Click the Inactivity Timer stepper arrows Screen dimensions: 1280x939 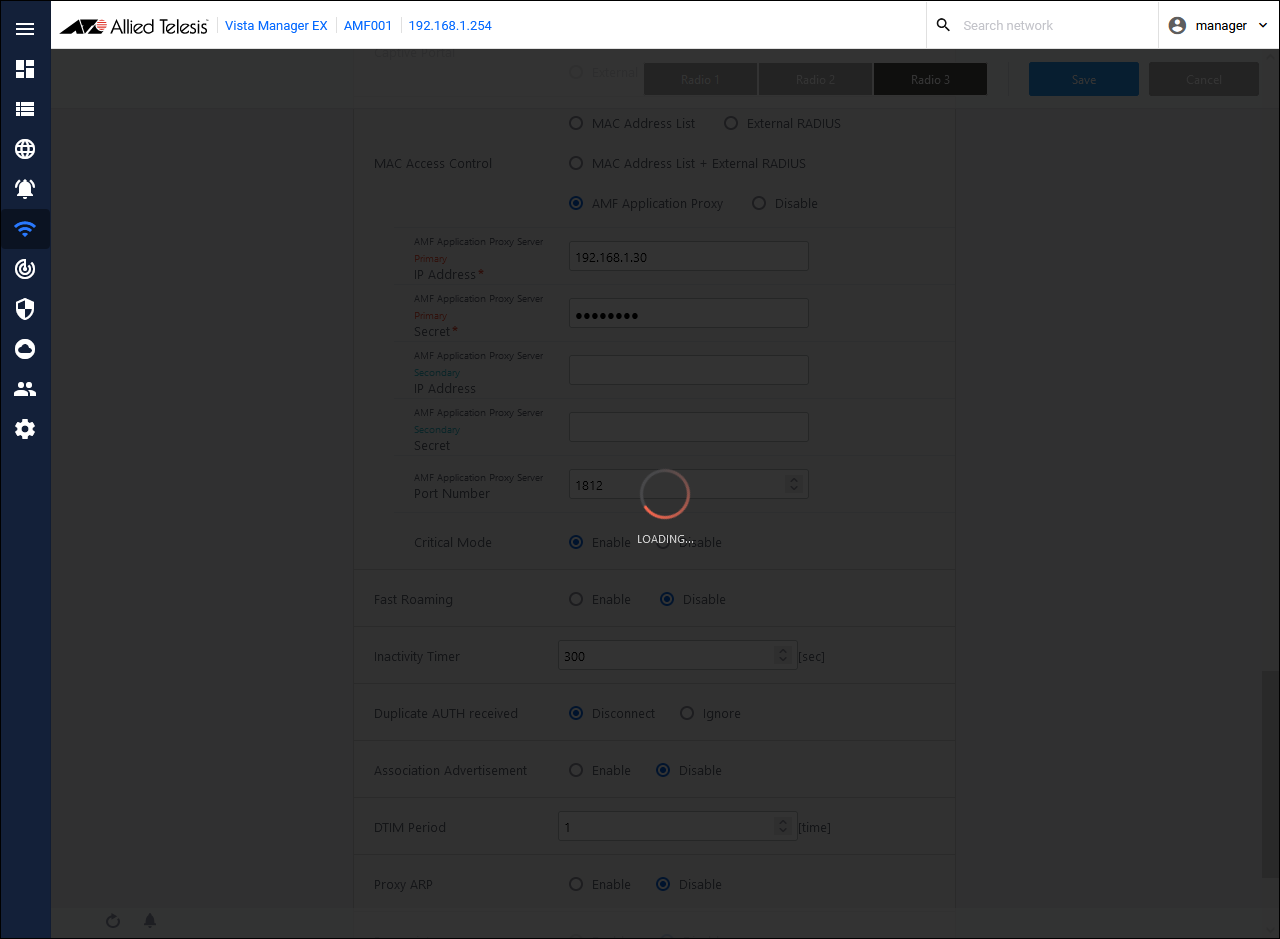783,656
